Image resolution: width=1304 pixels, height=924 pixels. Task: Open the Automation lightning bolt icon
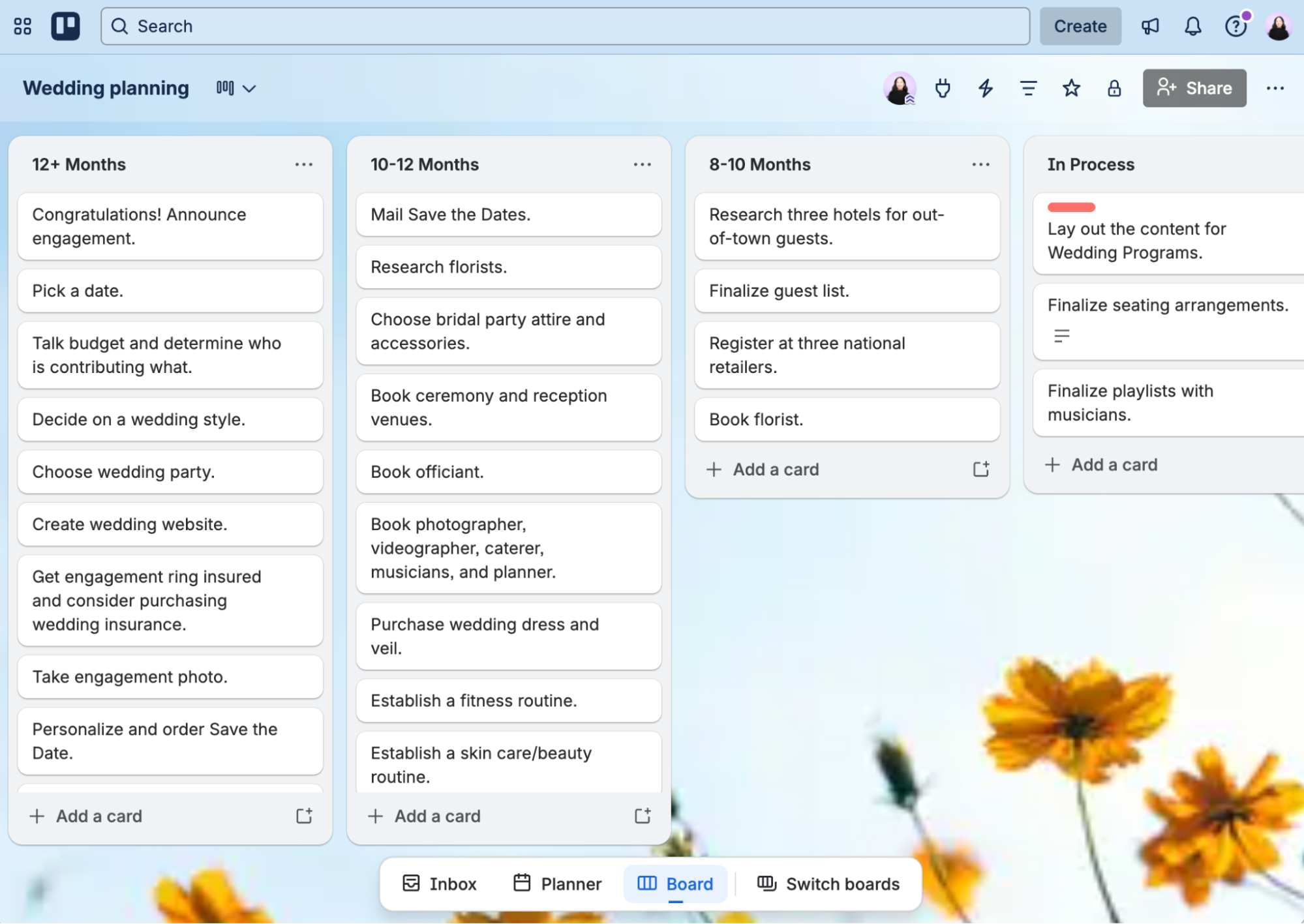(x=985, y=88)
